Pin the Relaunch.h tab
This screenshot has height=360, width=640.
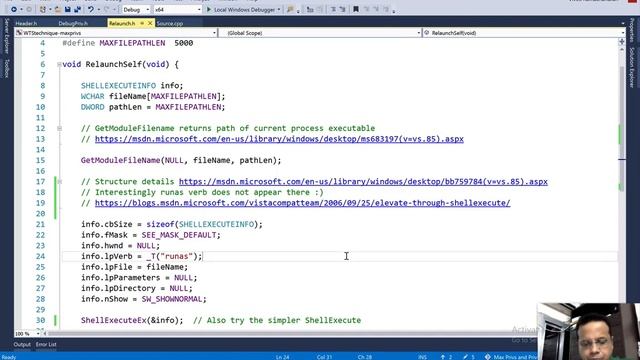click(142, 24)
